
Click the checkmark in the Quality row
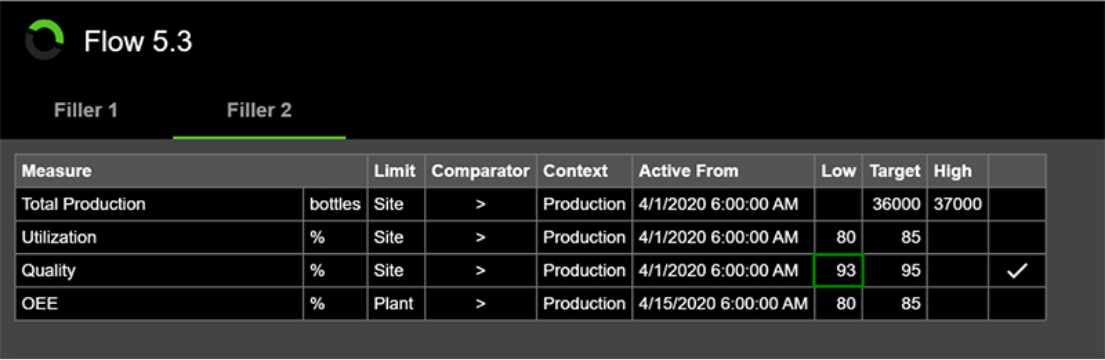click(1017, 271)
